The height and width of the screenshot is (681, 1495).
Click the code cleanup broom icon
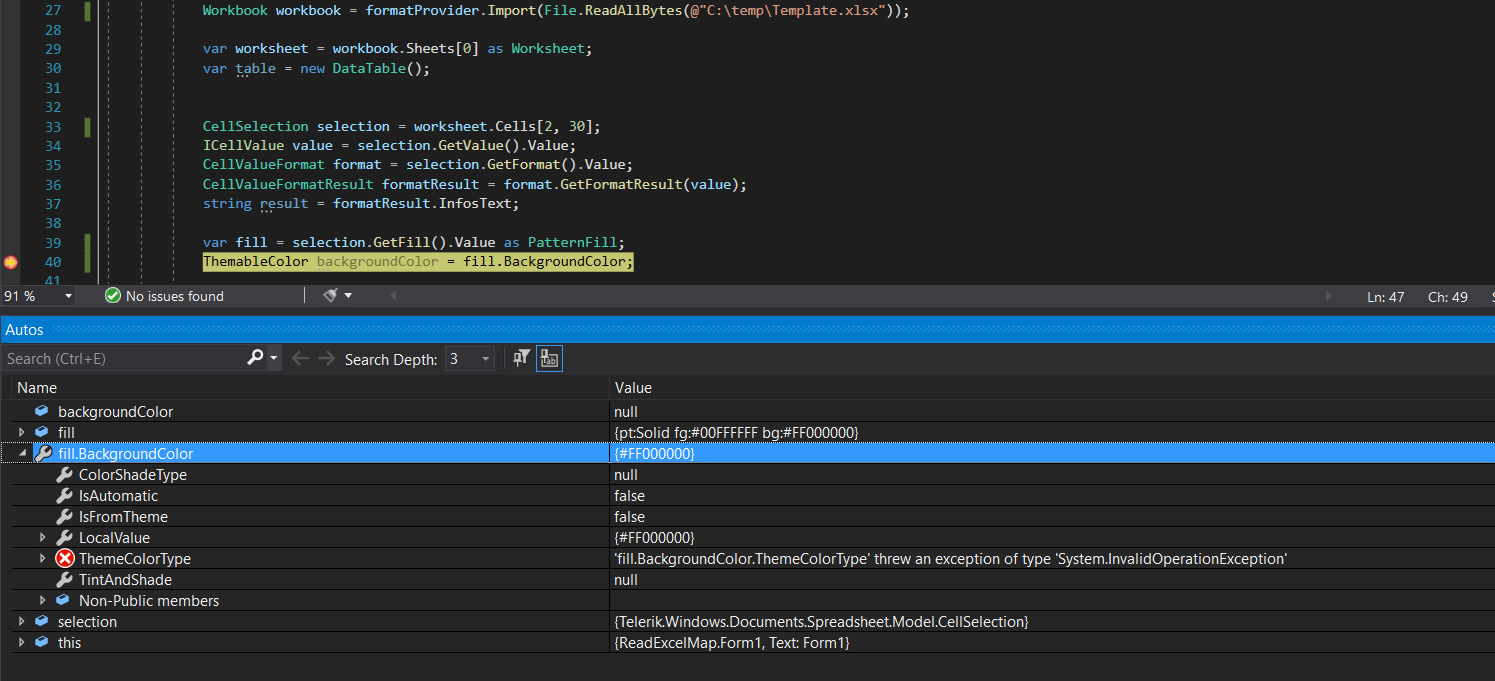[331, 296]
